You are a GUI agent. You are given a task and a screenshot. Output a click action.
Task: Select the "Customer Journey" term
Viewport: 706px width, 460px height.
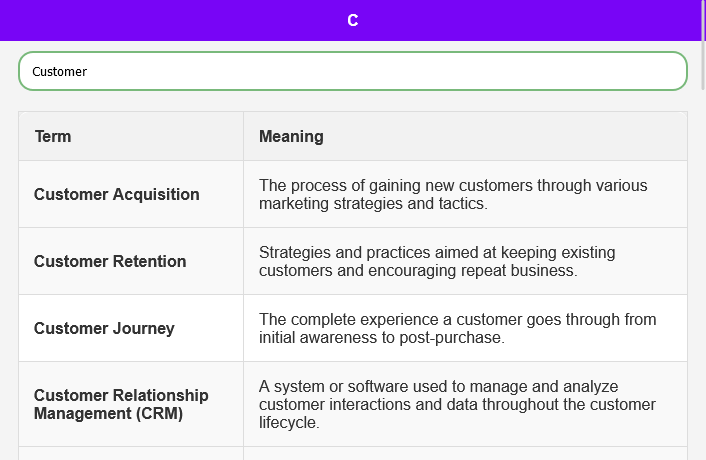(x=104, y=328)
